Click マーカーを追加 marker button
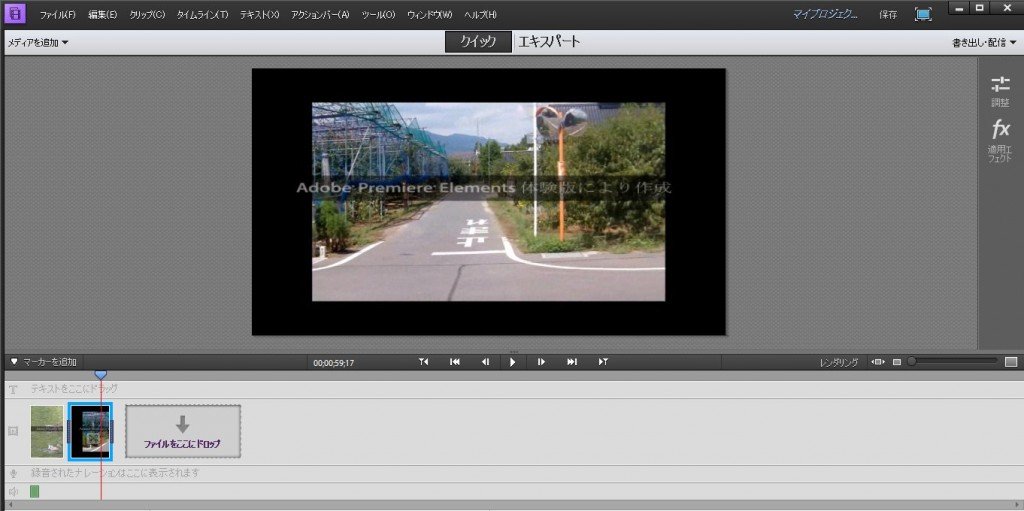The height and width of the screenshot is (511, 1024). (44, 362)
